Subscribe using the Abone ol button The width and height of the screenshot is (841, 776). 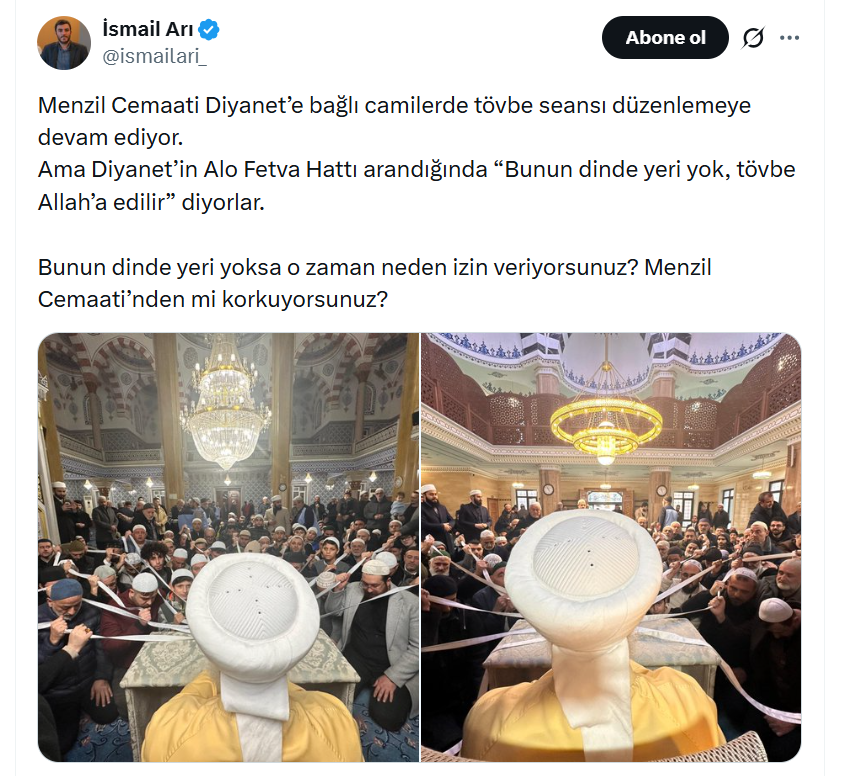[x=665, y=38]
